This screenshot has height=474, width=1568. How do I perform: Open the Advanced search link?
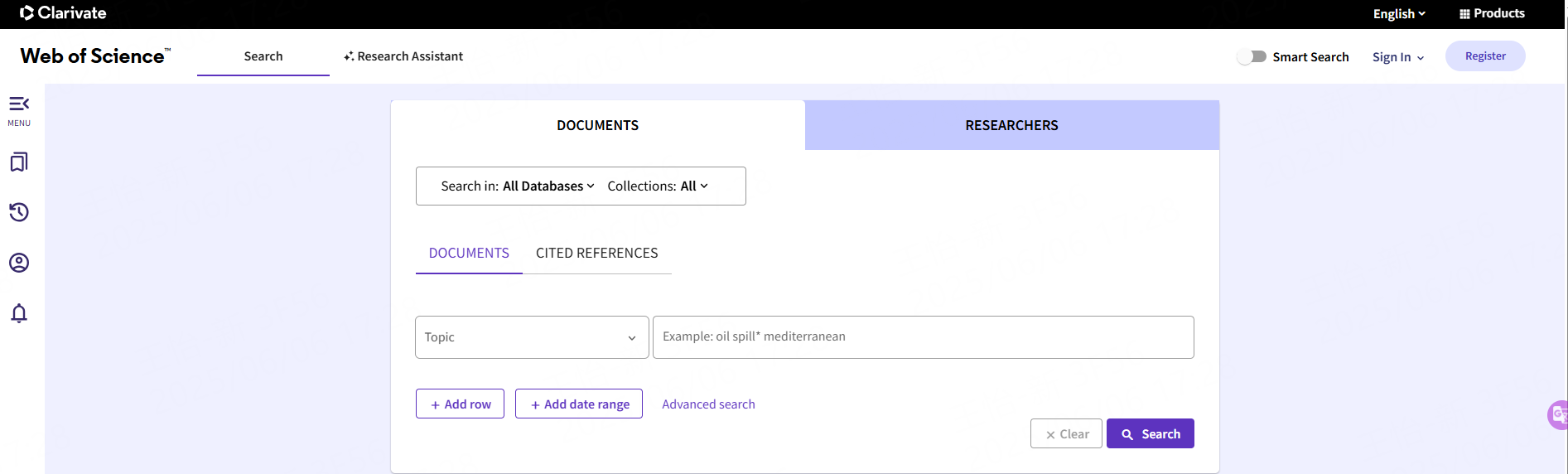pyautogui.click(x=708, y=404)
